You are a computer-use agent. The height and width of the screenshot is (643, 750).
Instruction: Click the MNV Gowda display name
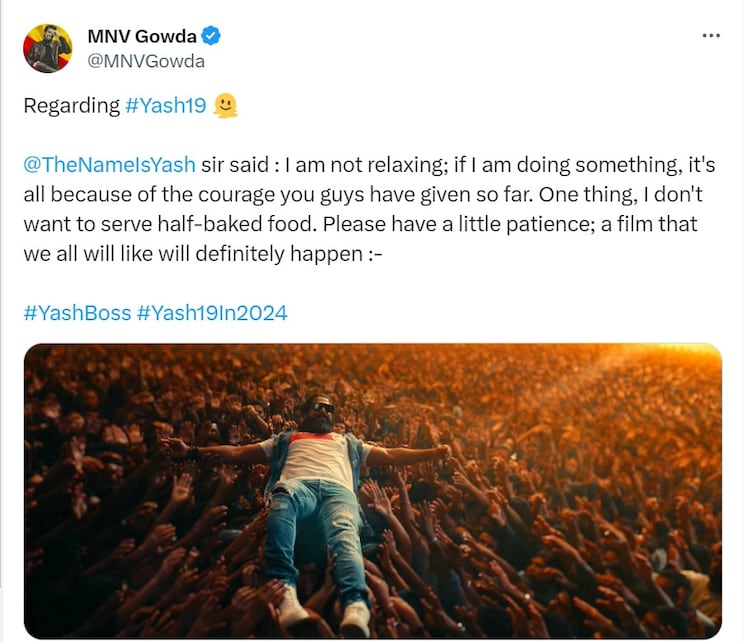[142, 37]
